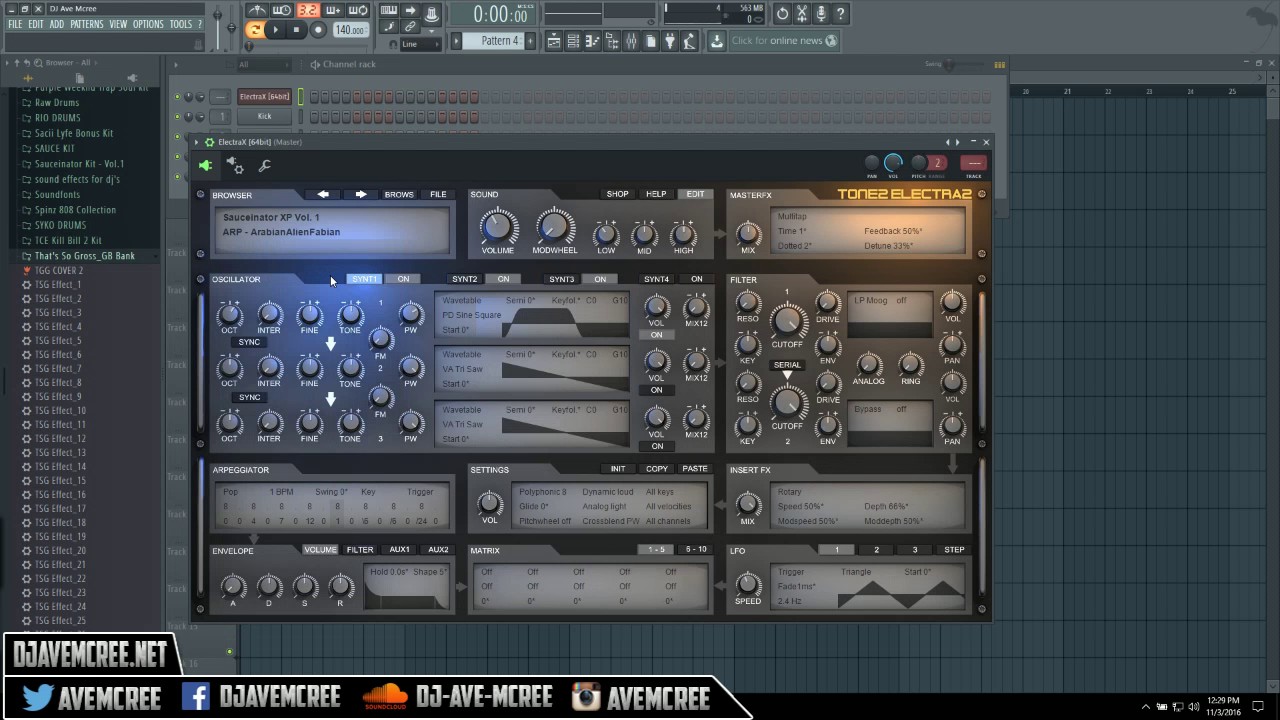
Task: Toggle the SERIAL filter routing button
Action: tap(787, 365)
